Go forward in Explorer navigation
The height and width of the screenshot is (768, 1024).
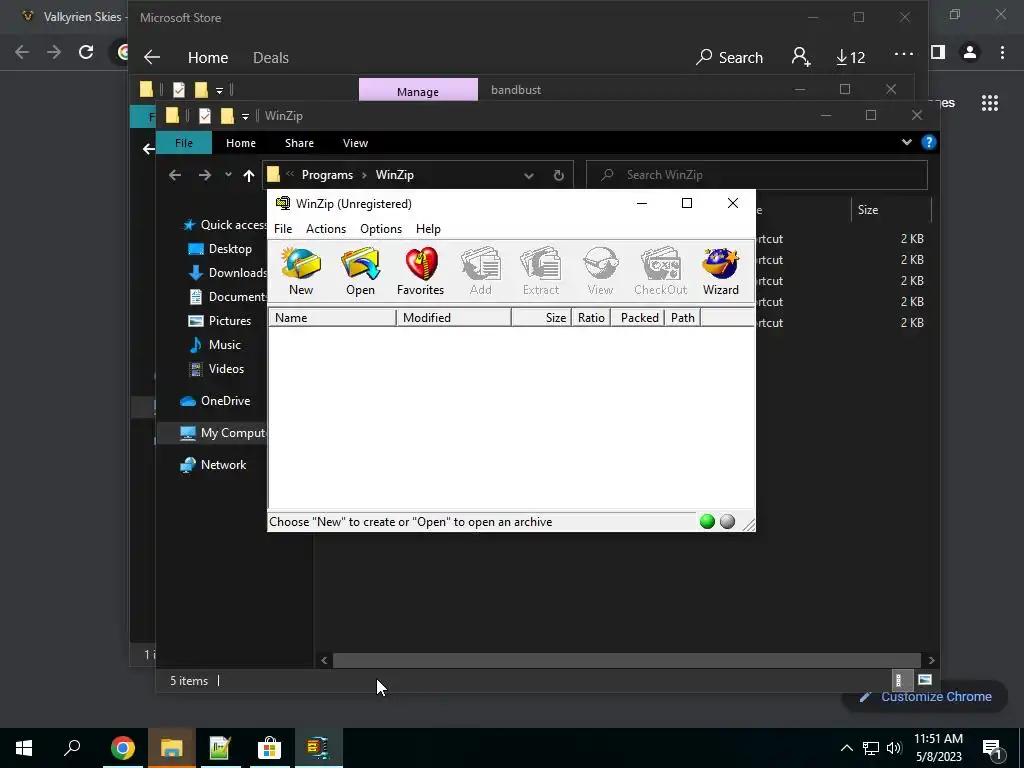(204, 175)
